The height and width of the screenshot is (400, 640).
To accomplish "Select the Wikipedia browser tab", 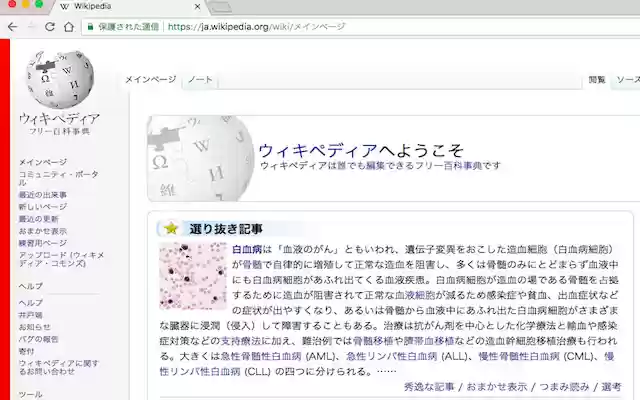I will pos(130,7).
